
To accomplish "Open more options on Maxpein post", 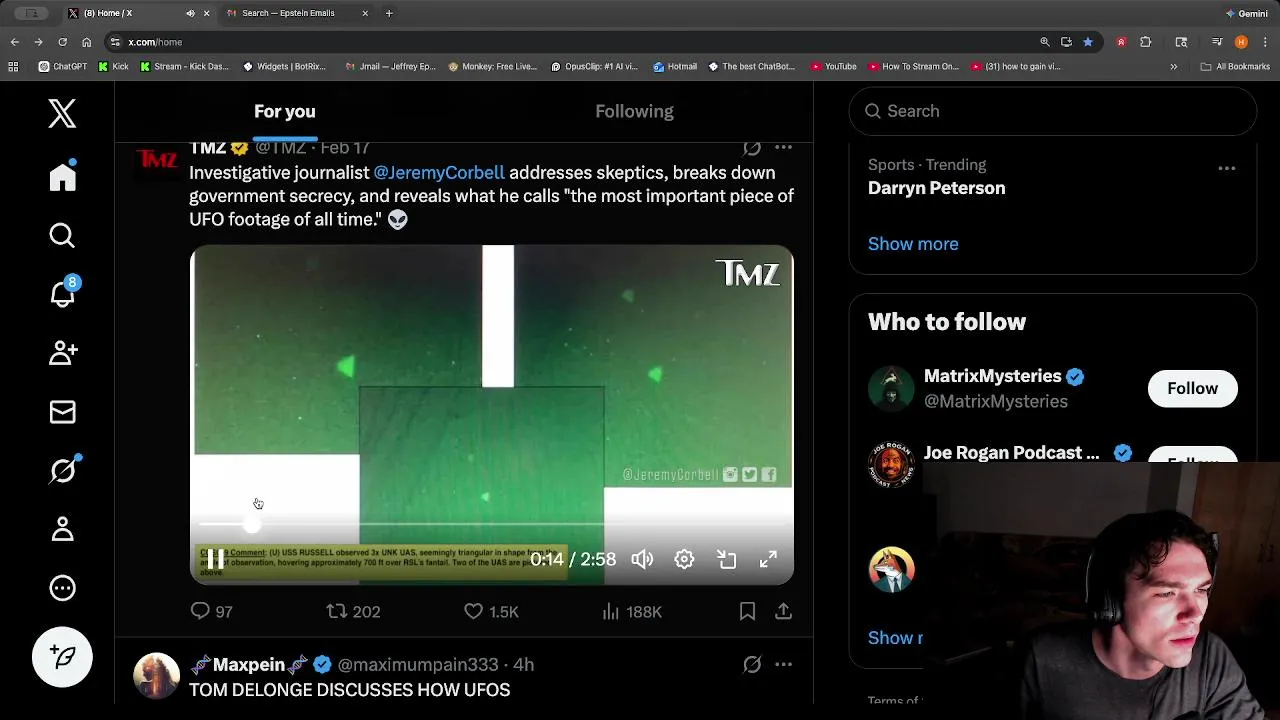I will point(784,664).
